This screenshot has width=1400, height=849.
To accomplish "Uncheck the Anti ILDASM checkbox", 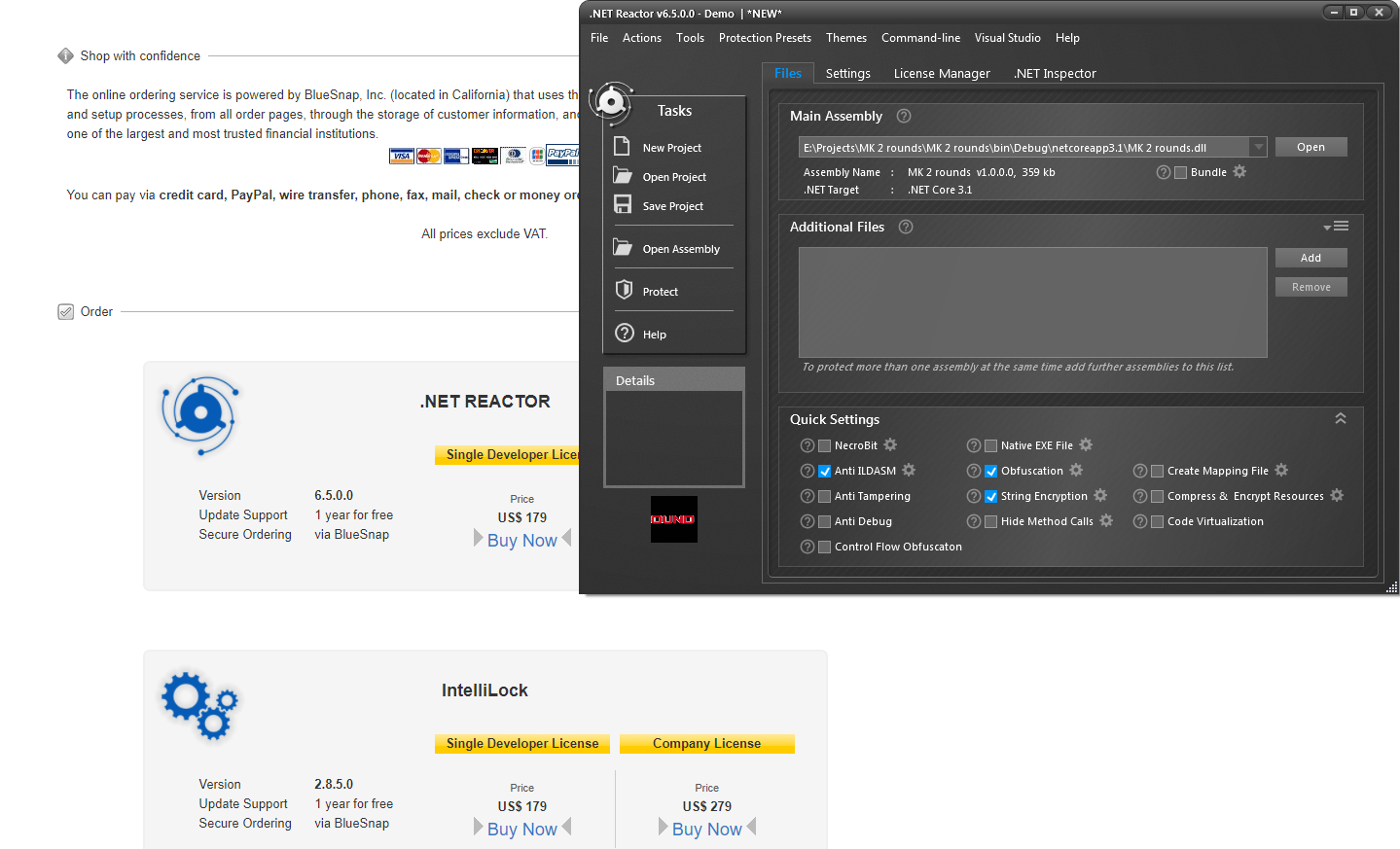I will 825,471.
